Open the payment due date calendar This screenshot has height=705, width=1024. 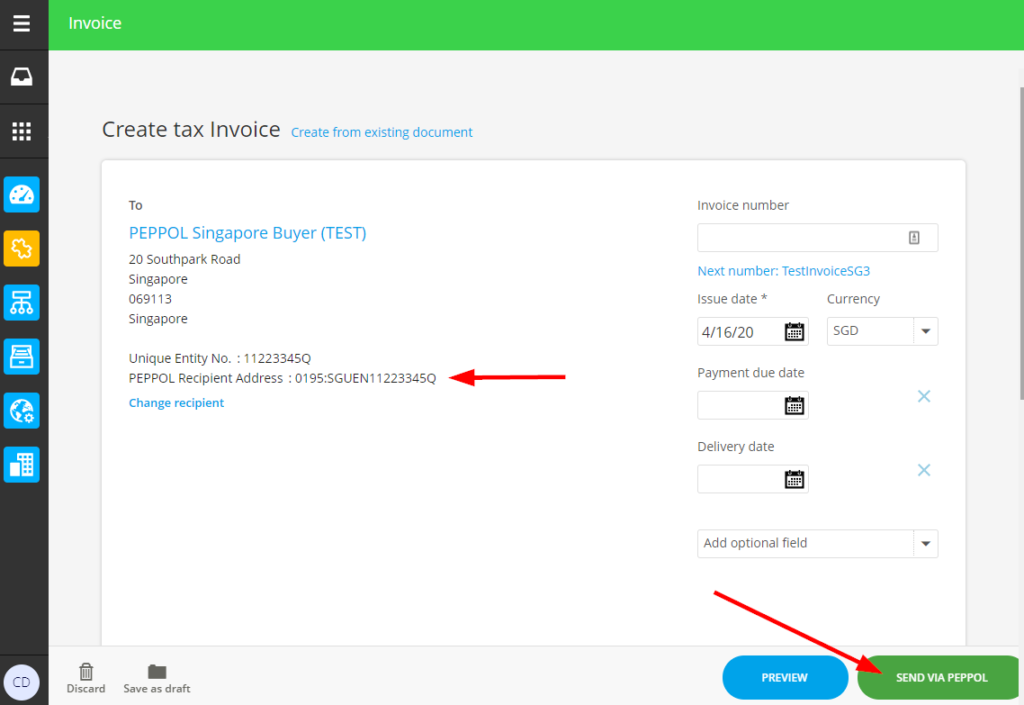[794, 405]
